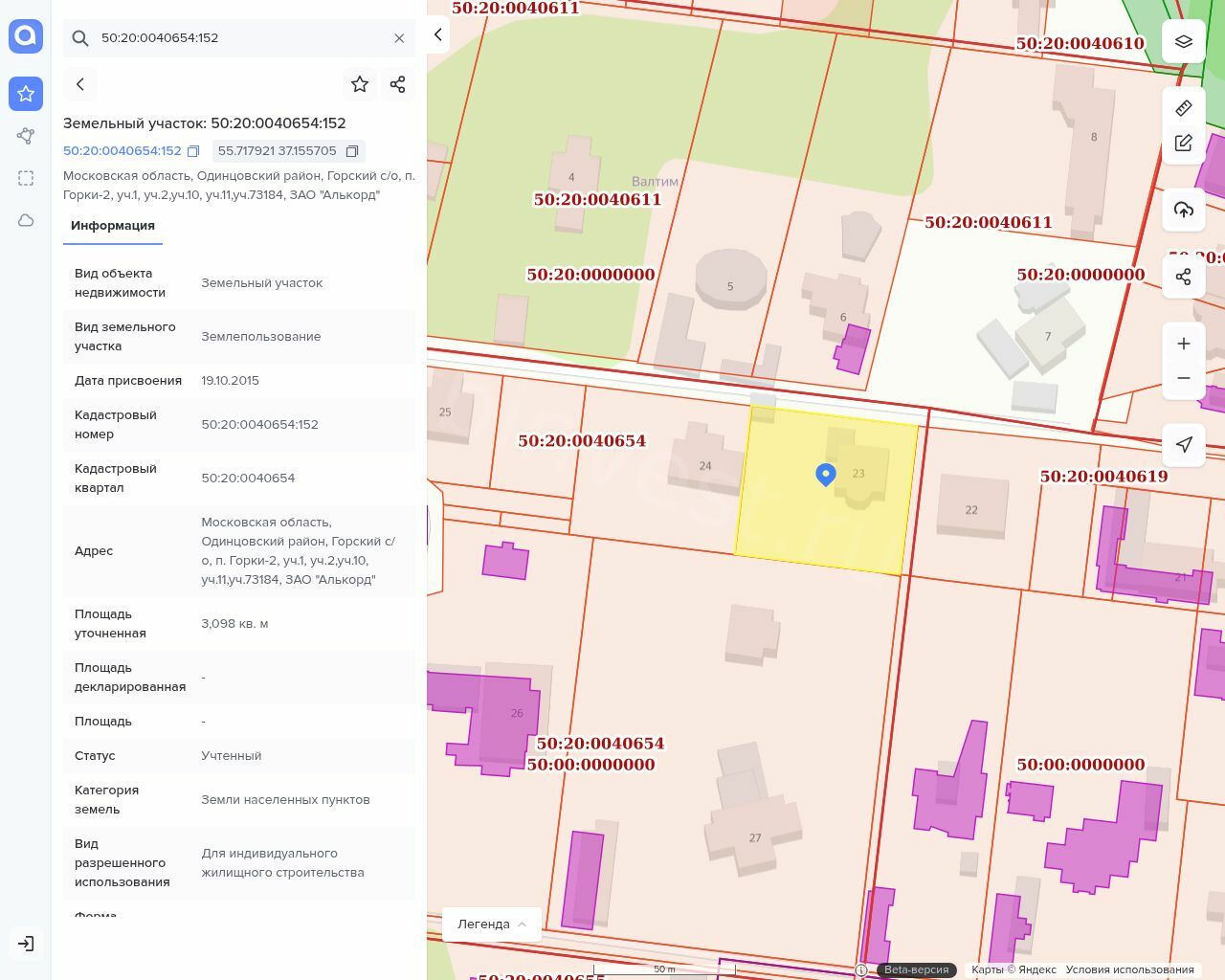The height and width of the screenshot is (980, 1225).
Task: Clear the cadastral number search field
Action: 399,38
